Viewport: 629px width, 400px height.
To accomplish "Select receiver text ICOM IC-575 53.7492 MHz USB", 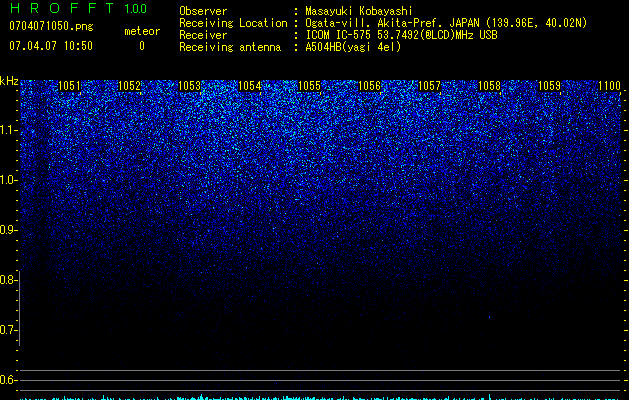I will 401,35.
